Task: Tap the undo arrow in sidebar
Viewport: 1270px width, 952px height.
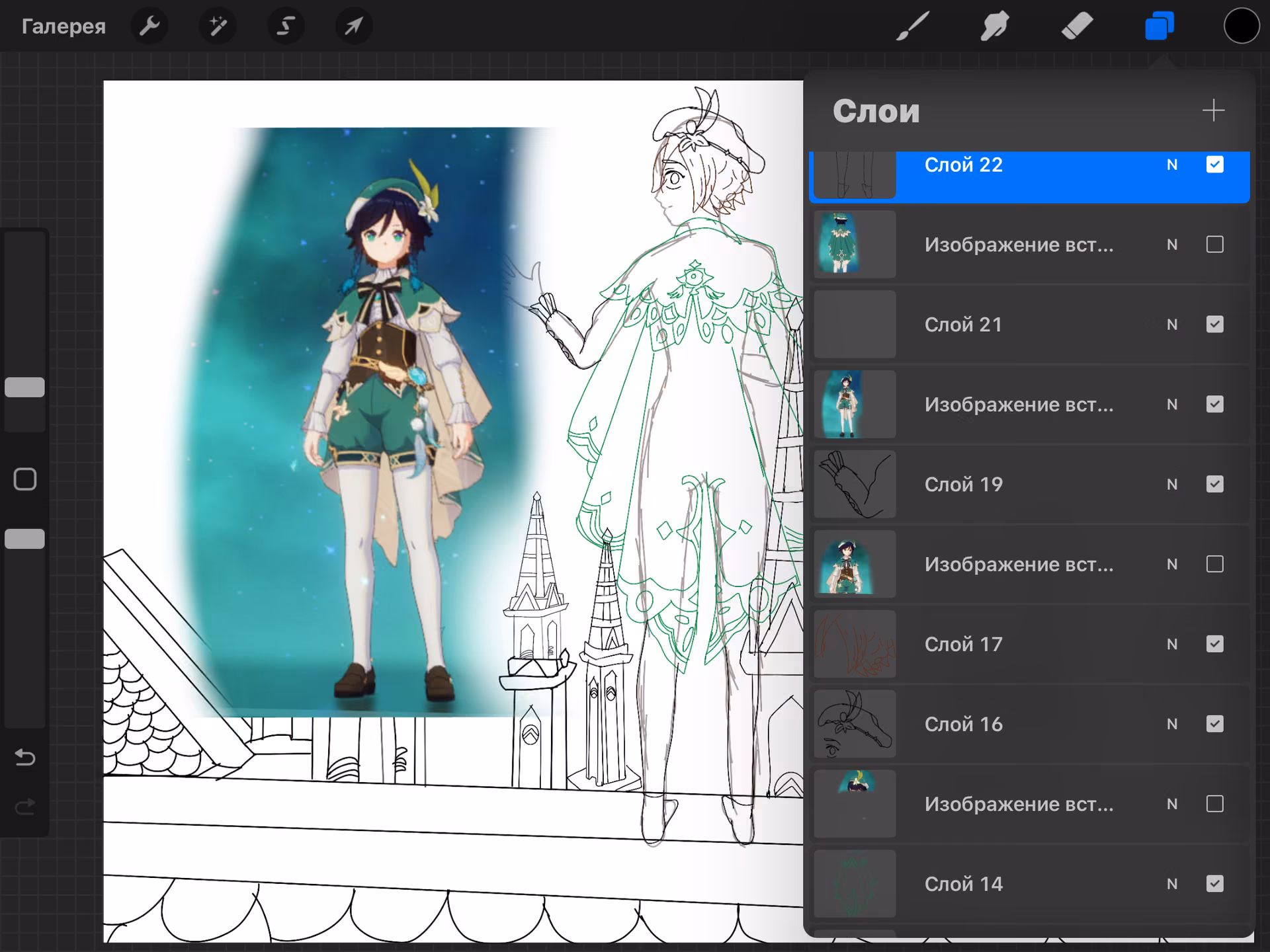Action: (25, 757)
